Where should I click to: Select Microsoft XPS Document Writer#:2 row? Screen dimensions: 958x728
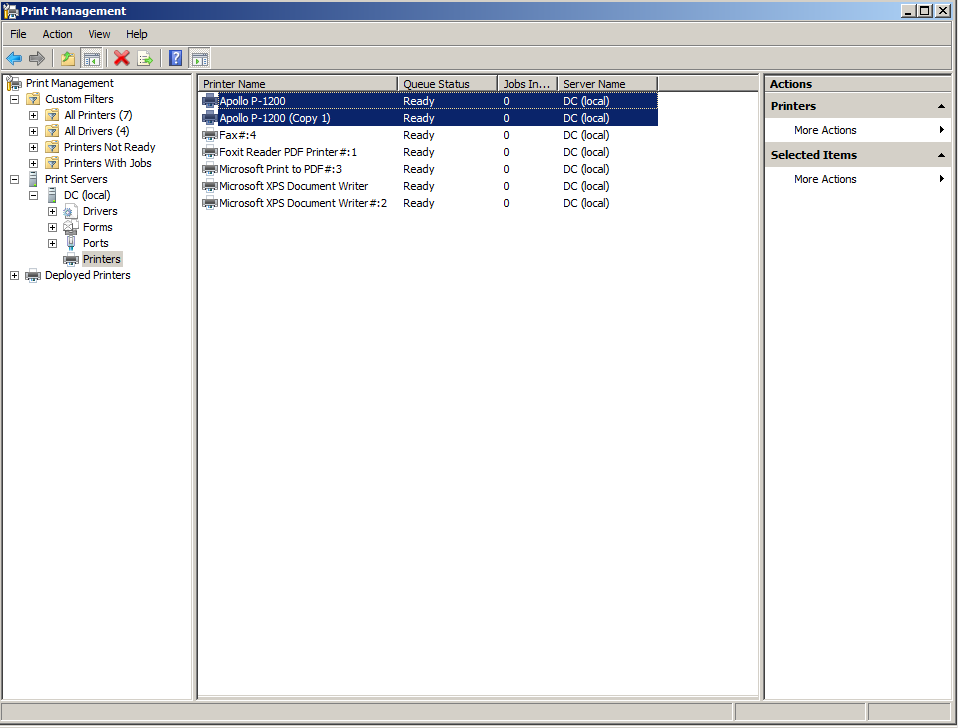[x=430, y=203]
